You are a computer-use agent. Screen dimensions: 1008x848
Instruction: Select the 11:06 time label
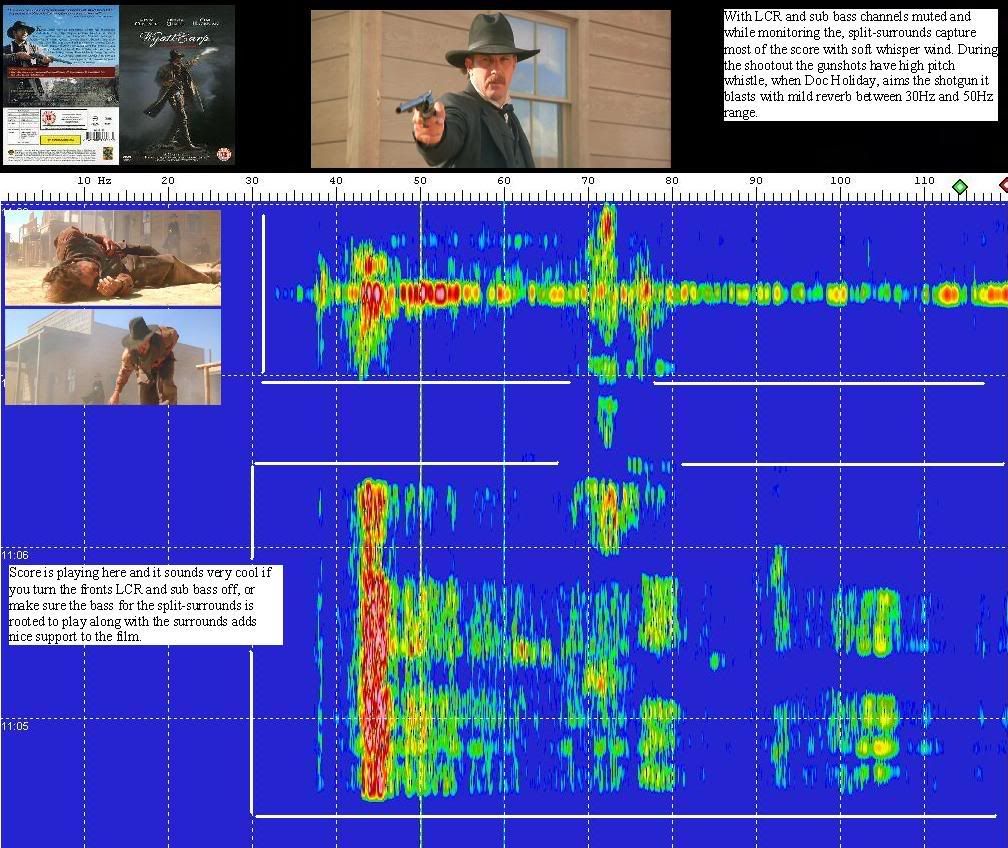[x=15, y=555]
